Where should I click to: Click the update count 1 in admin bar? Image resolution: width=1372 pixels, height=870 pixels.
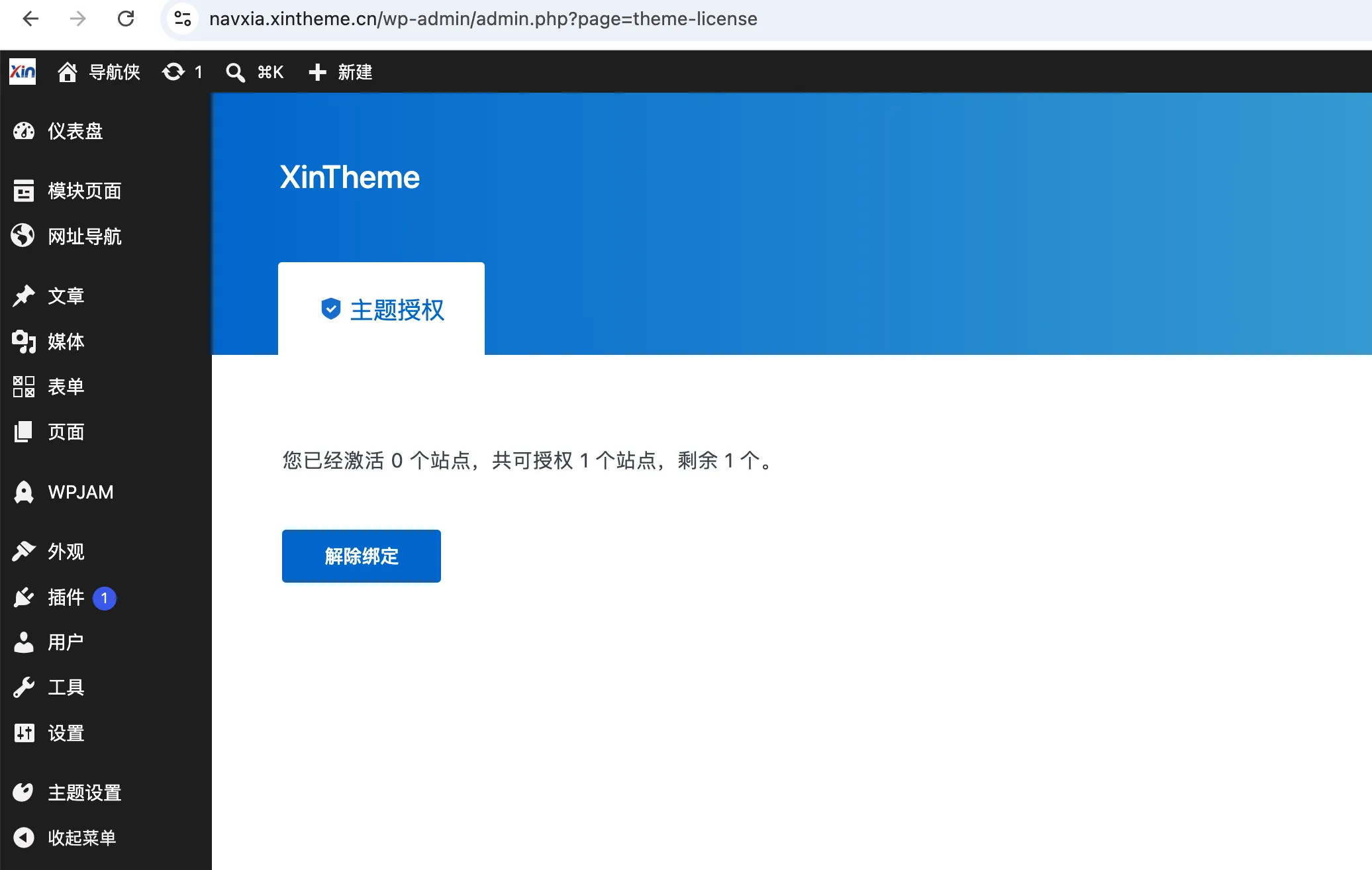pos(198,72)
